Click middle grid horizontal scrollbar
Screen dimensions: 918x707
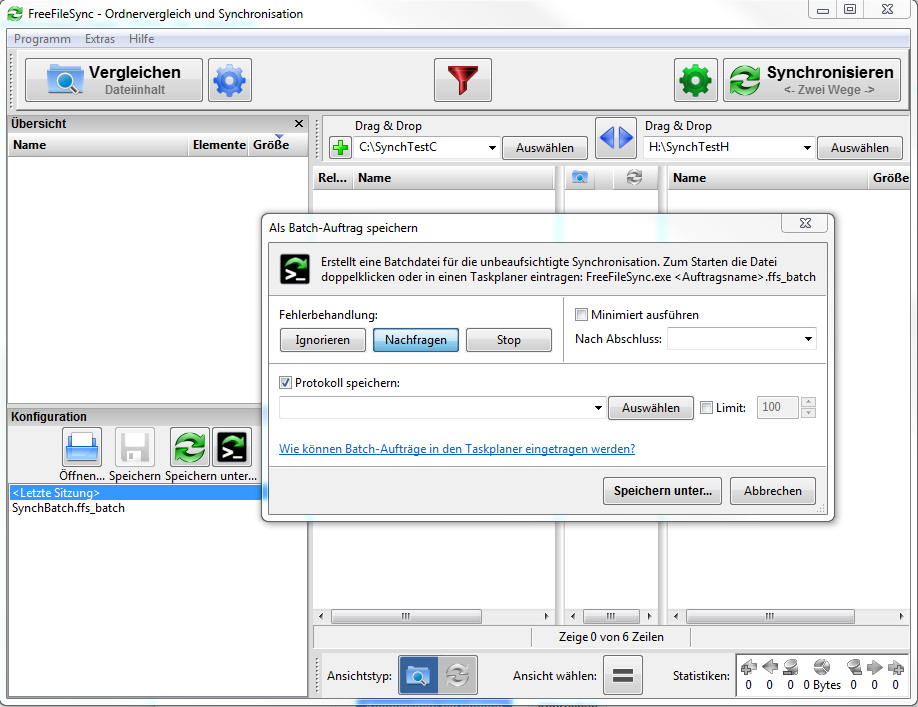point(611,616)
